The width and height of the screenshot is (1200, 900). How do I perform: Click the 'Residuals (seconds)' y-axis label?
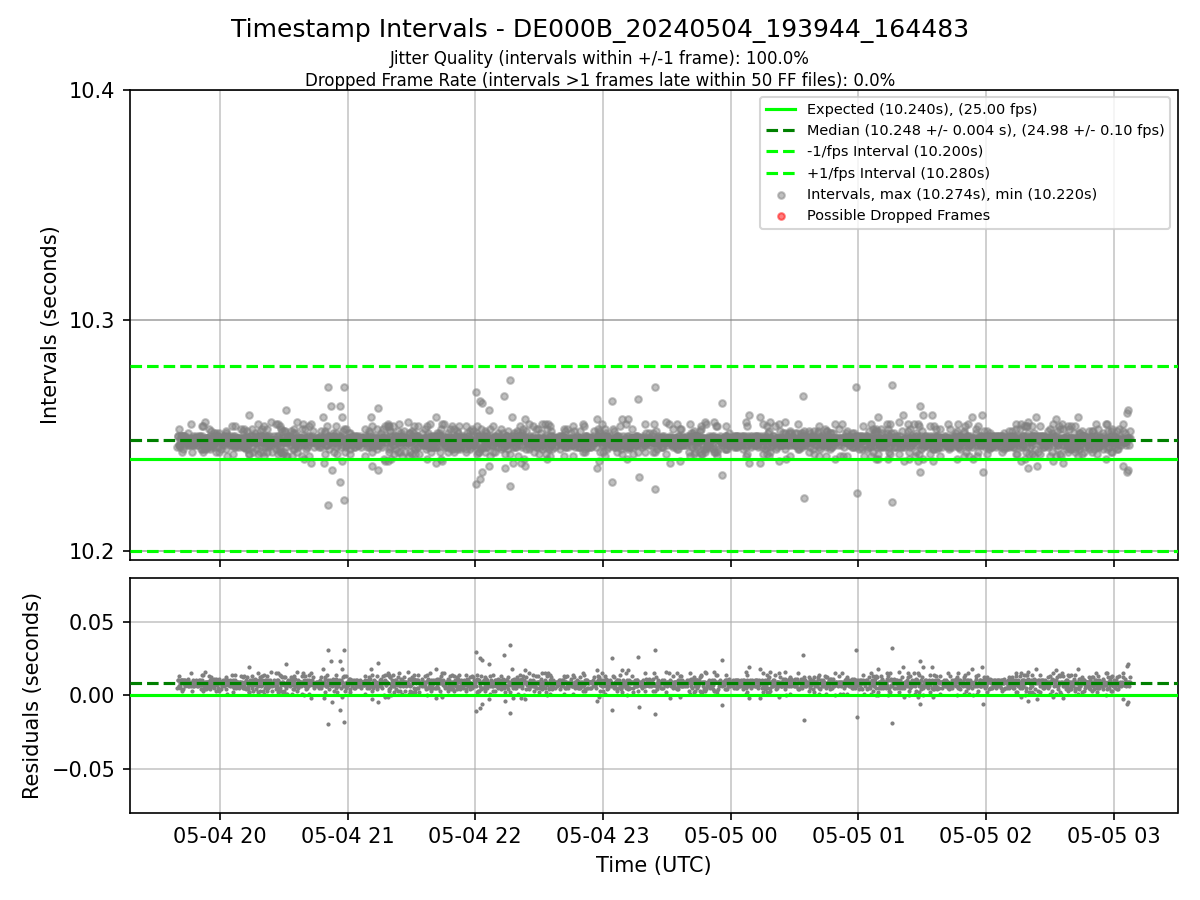click(x=32, y=696)
